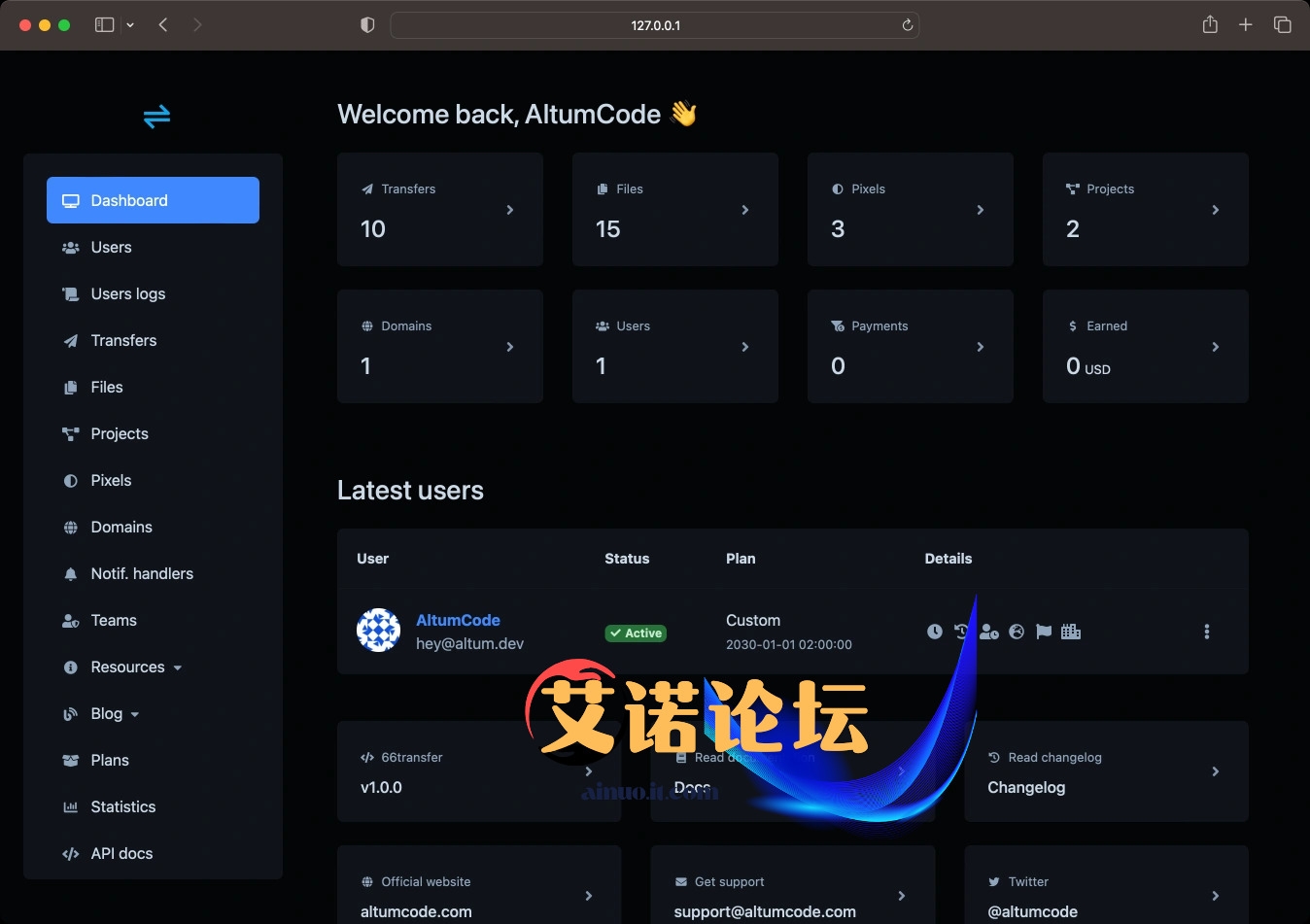The width and height of the screenshot is (1310, 924).
Task: Click the building details icon in user row
Action: (1071, 632)
